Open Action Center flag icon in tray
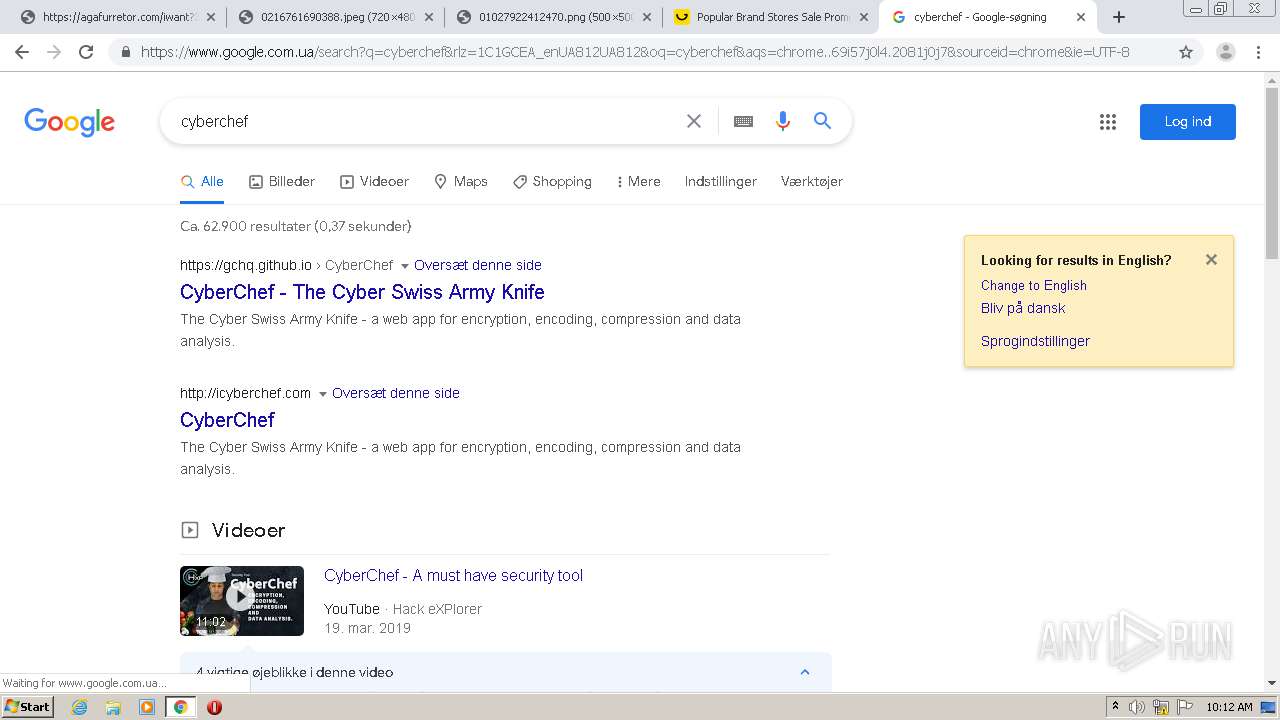 pyautogui.click(x=1185, y=707)
